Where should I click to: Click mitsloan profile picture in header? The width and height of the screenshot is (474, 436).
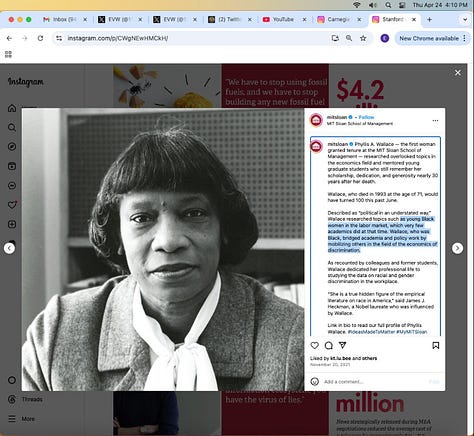click(316, 120)
